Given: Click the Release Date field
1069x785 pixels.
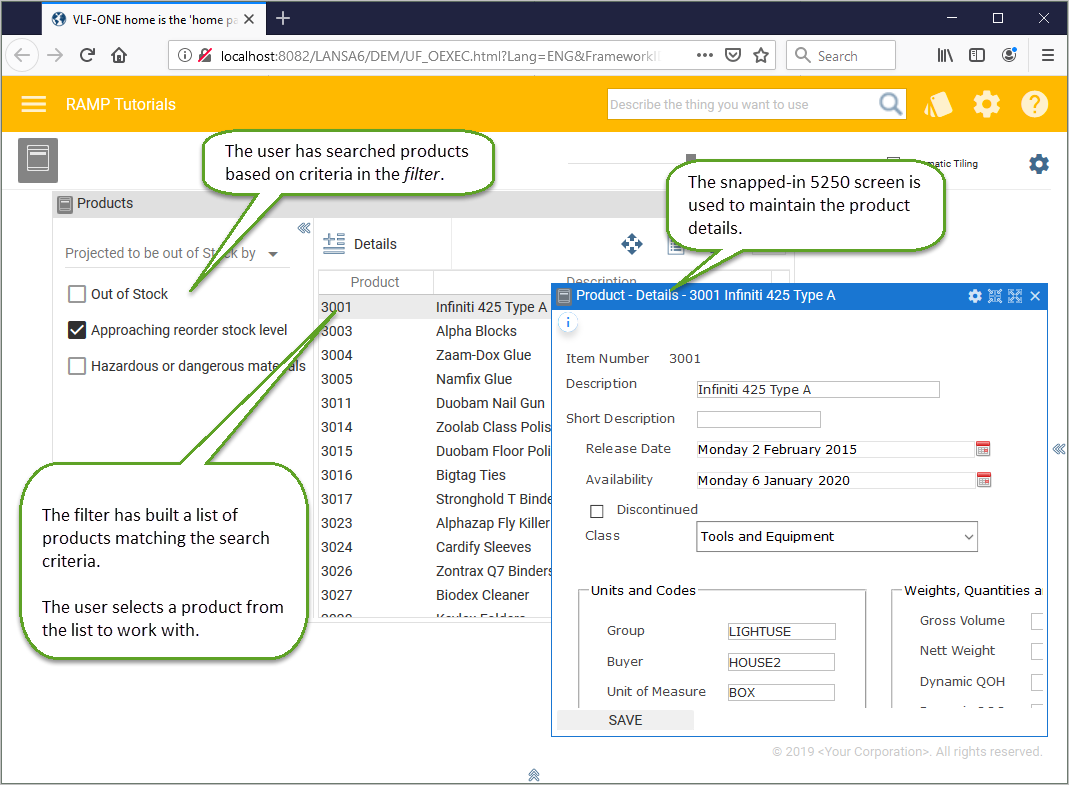Looking at the screenshot, I should (x=836, y=449).
